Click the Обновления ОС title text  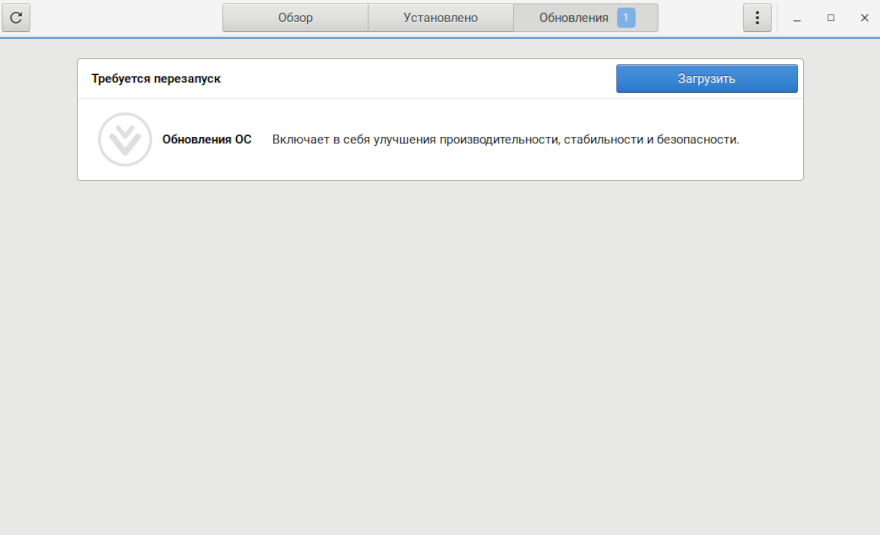(207, 140)
